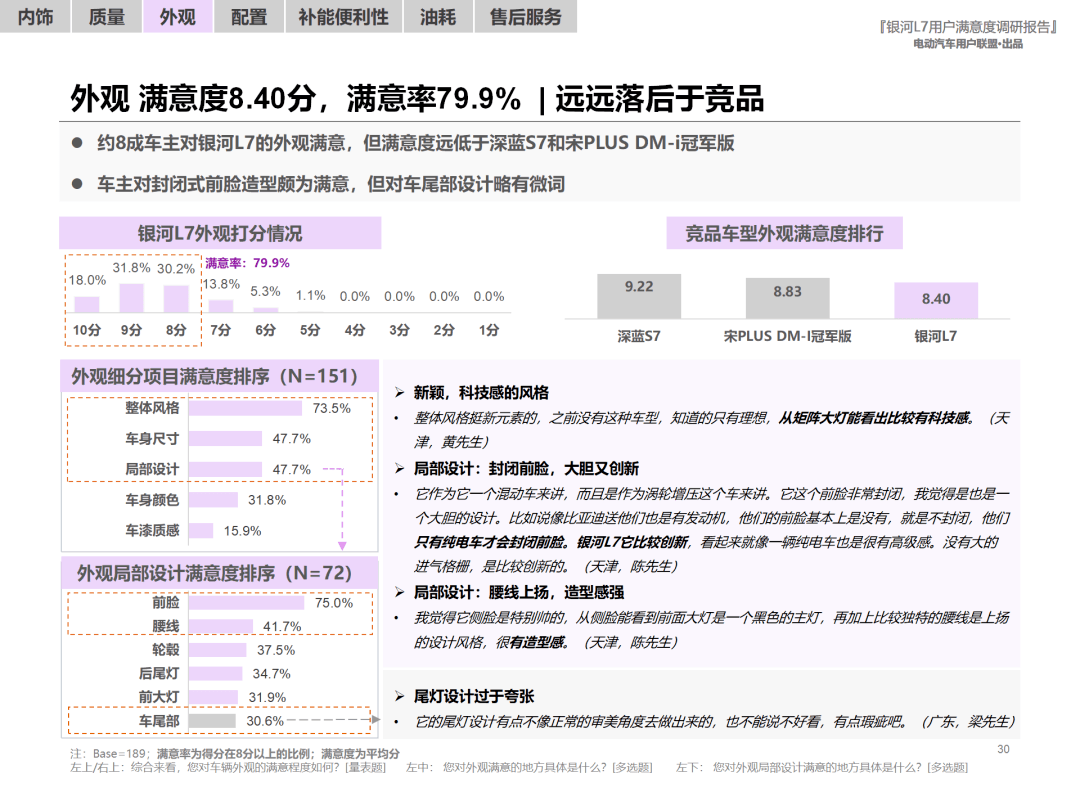Viewport: 1080px width, 810px height.
Task: Click the report title 银河L7用户满意度调研报告
Action: 968,27
